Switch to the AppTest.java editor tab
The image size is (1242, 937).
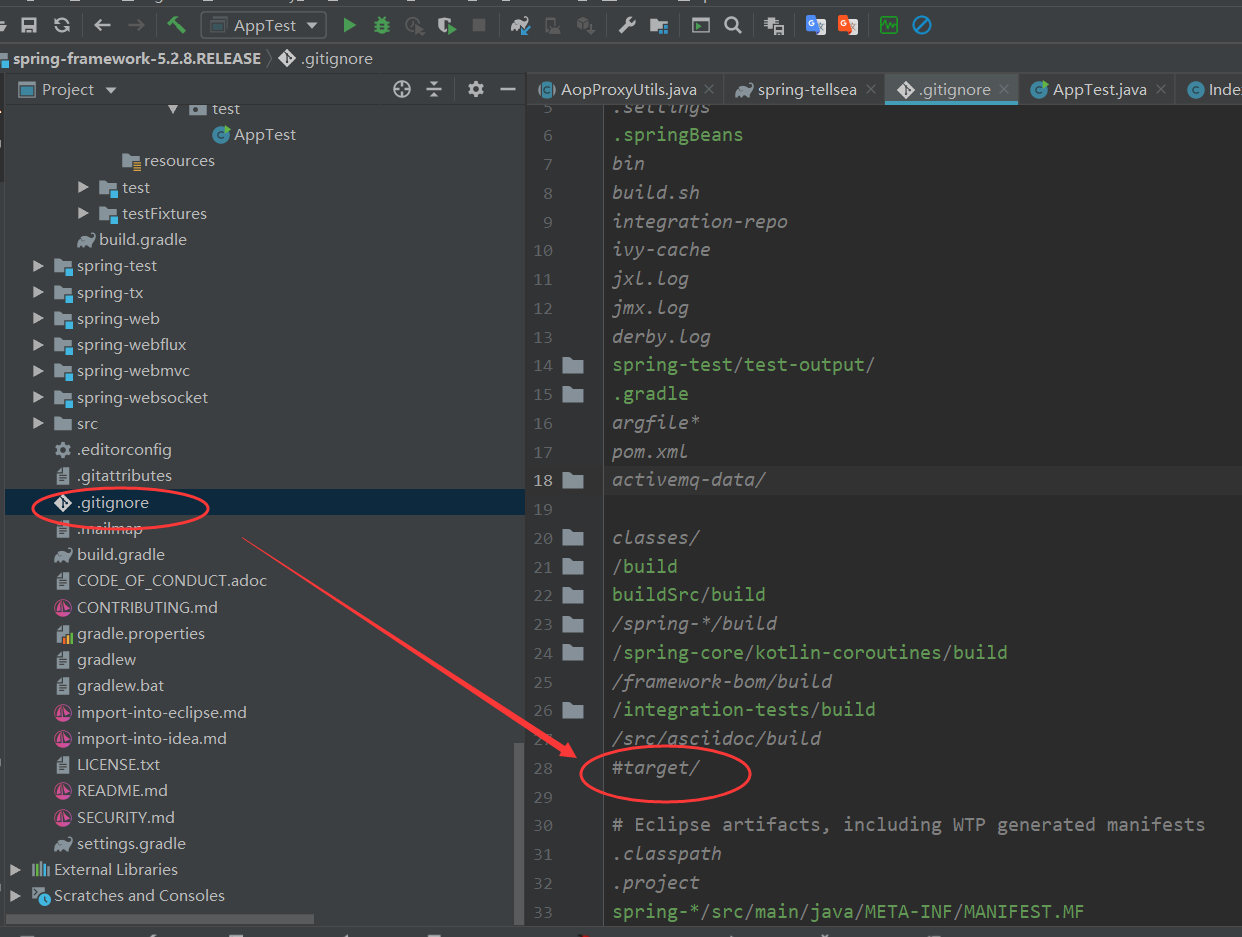click(1097, 89)
